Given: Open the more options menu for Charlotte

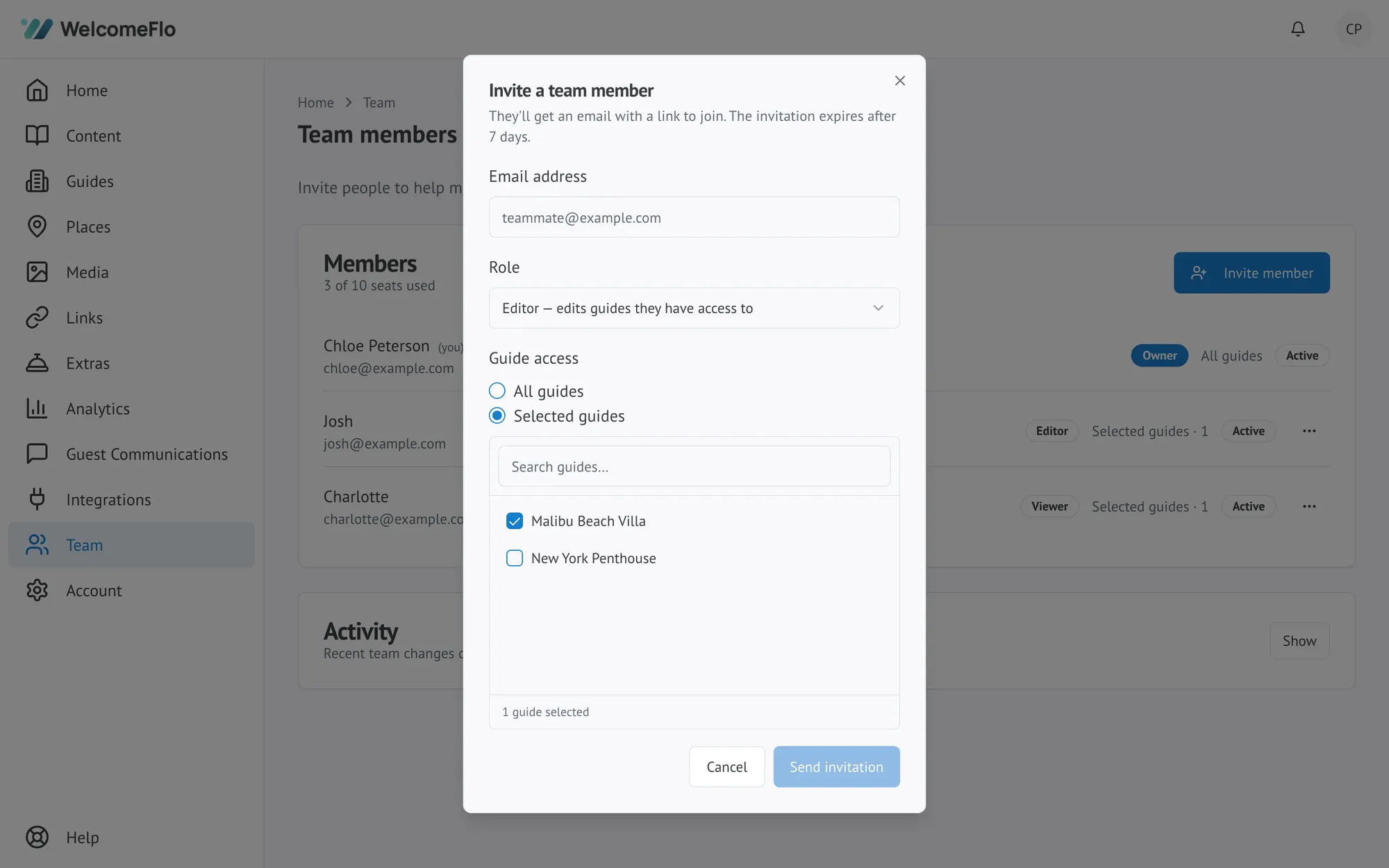Looking at the screenshot, I should coord(1308,506).
